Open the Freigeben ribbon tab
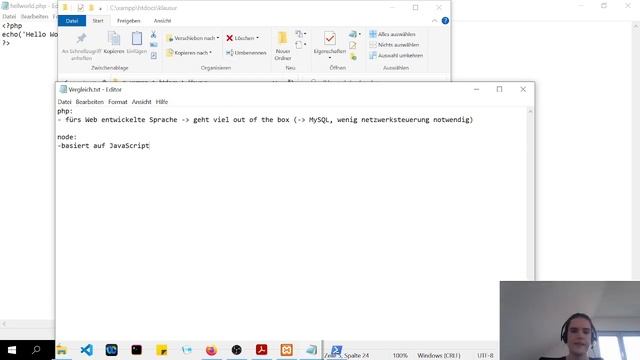Image resolution: width=640 pixels, height=360 pixels. [x=129, y=21]
